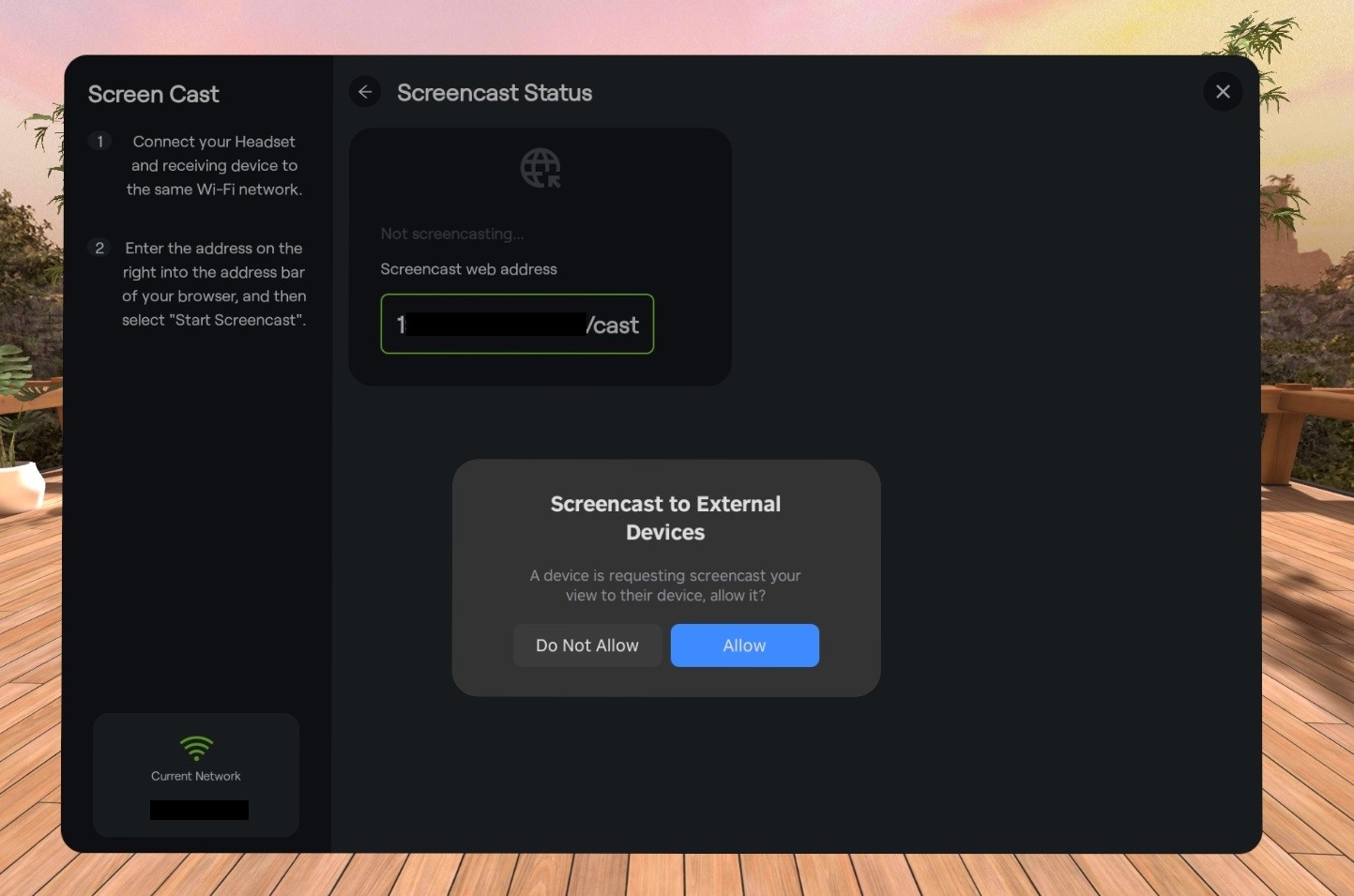The image size is (1354, 896).
Task: Choose Do Not Allow for the screencast request
Action: tap(586, 645)
